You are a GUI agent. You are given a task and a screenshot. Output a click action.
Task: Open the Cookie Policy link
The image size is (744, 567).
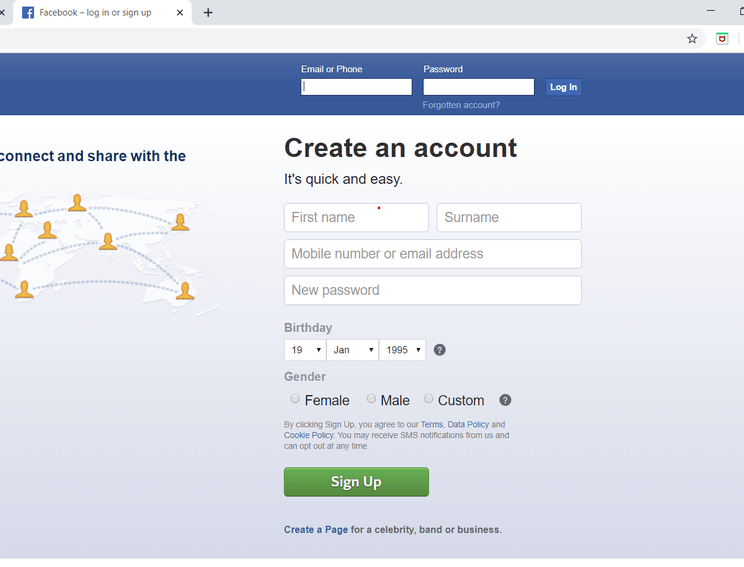click(309, 435)
